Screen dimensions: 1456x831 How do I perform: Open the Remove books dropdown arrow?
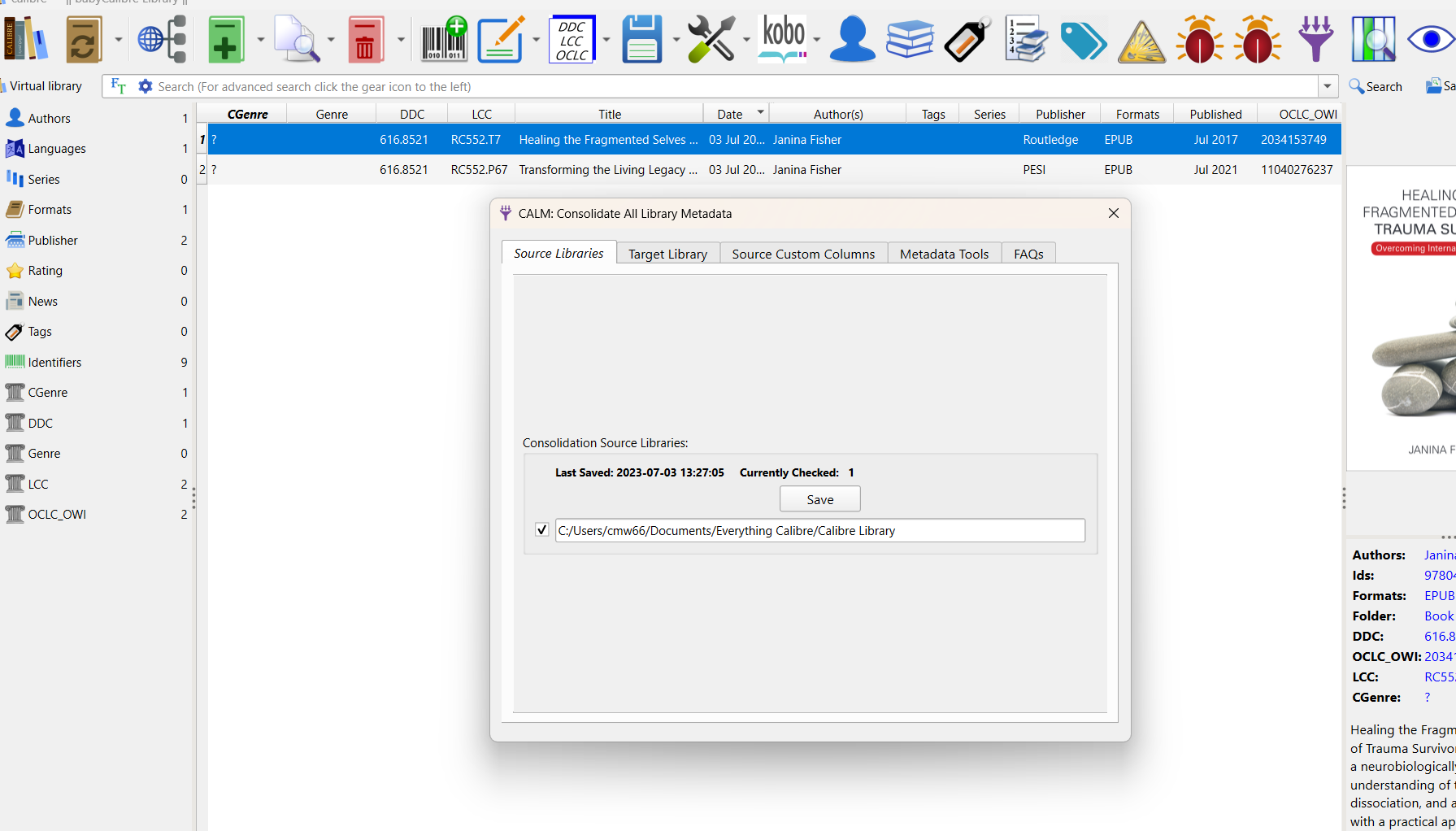401,39
